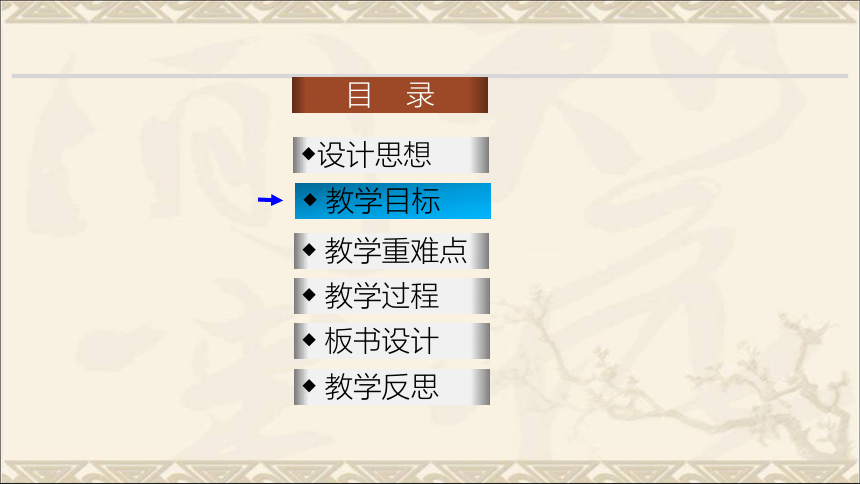Go to the 教学重难点 section
This screenshot has width=860, height=484.
pyautogui.click(x=392, y=251)
